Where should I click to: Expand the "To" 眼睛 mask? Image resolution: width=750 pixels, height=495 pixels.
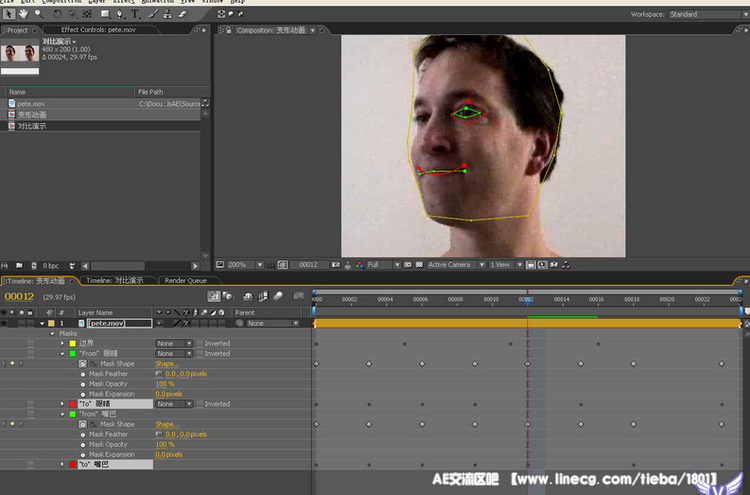tap(62, 404)
